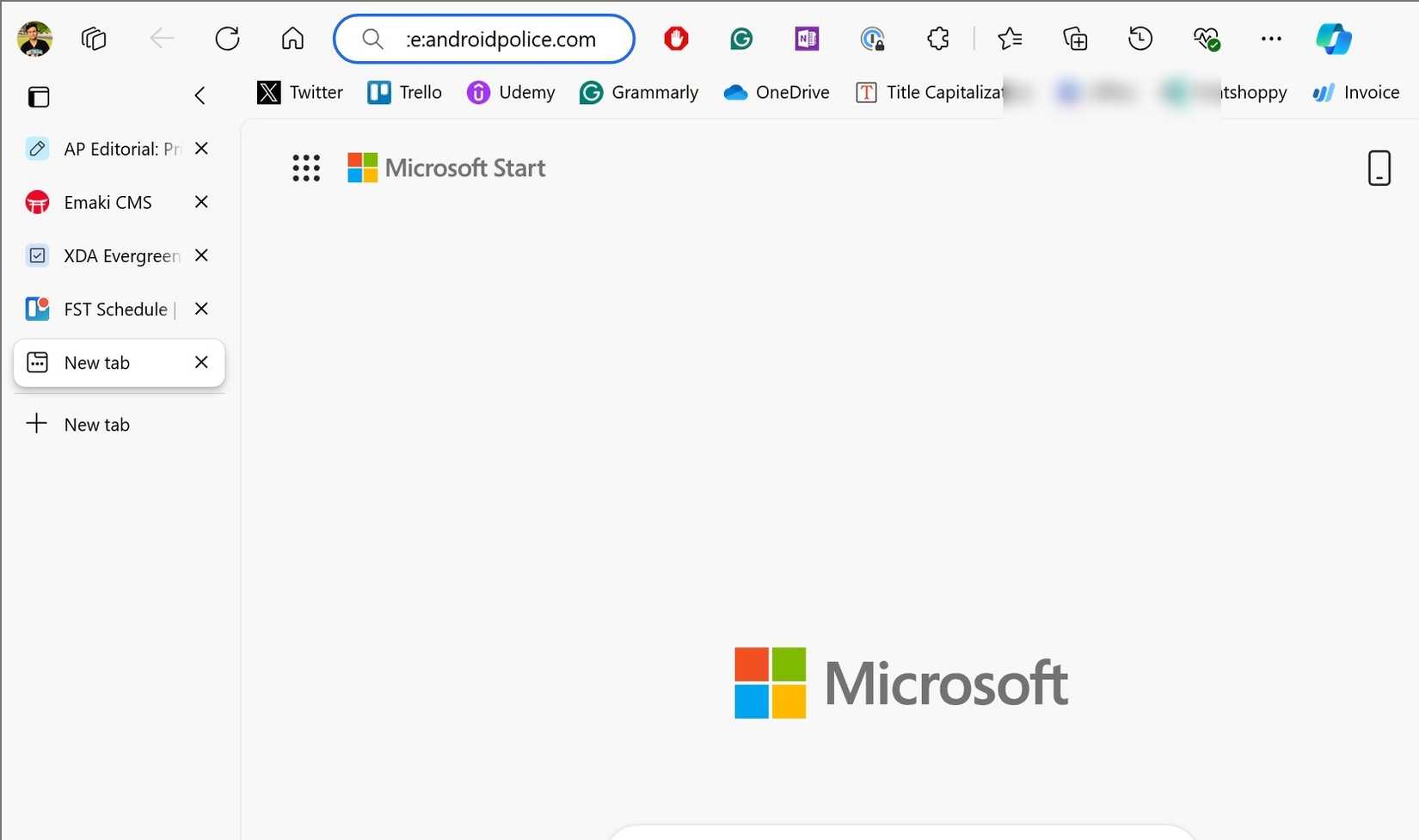Toggle the vertical tabs pane button
Viewport: 1419px width, 840px height.
(x=39, y=97)
